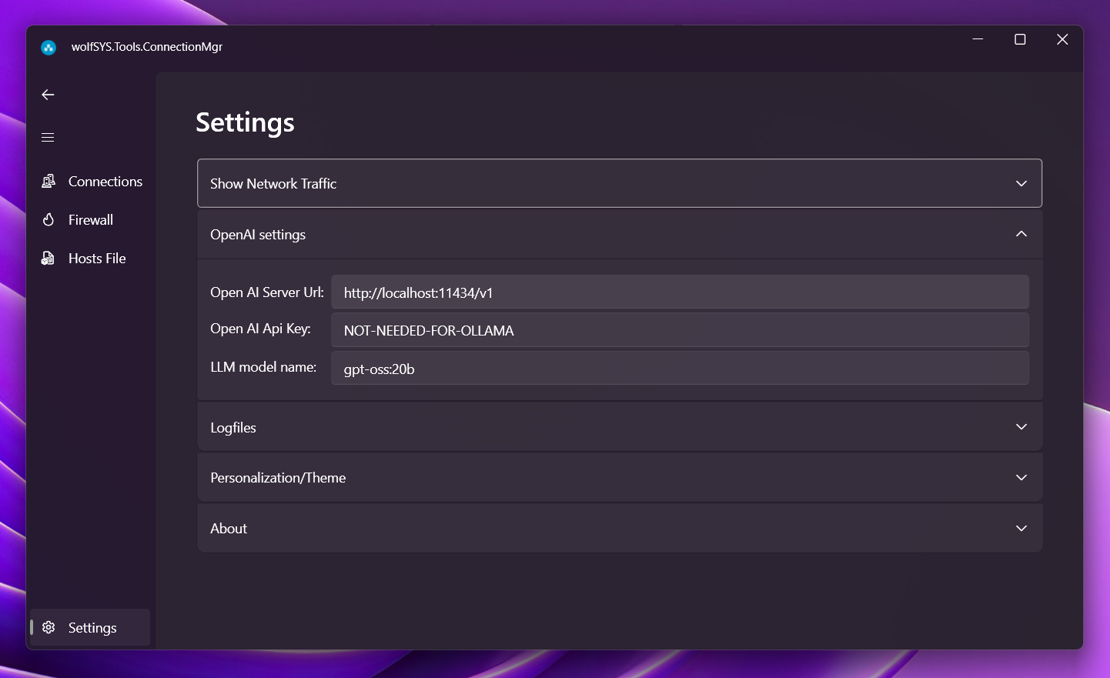Collapse the OpenAI settings section
The image size is (1110, 678).
1021,234
